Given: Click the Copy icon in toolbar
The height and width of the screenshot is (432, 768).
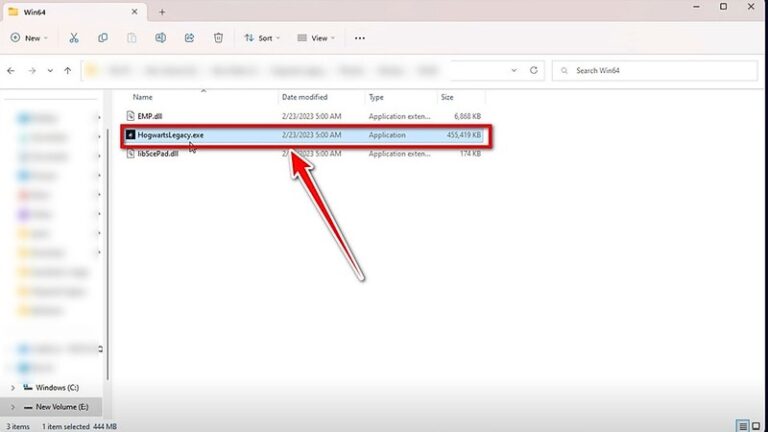Looking at the screenshot, I should pyautogui.click(x=102, y=38).
